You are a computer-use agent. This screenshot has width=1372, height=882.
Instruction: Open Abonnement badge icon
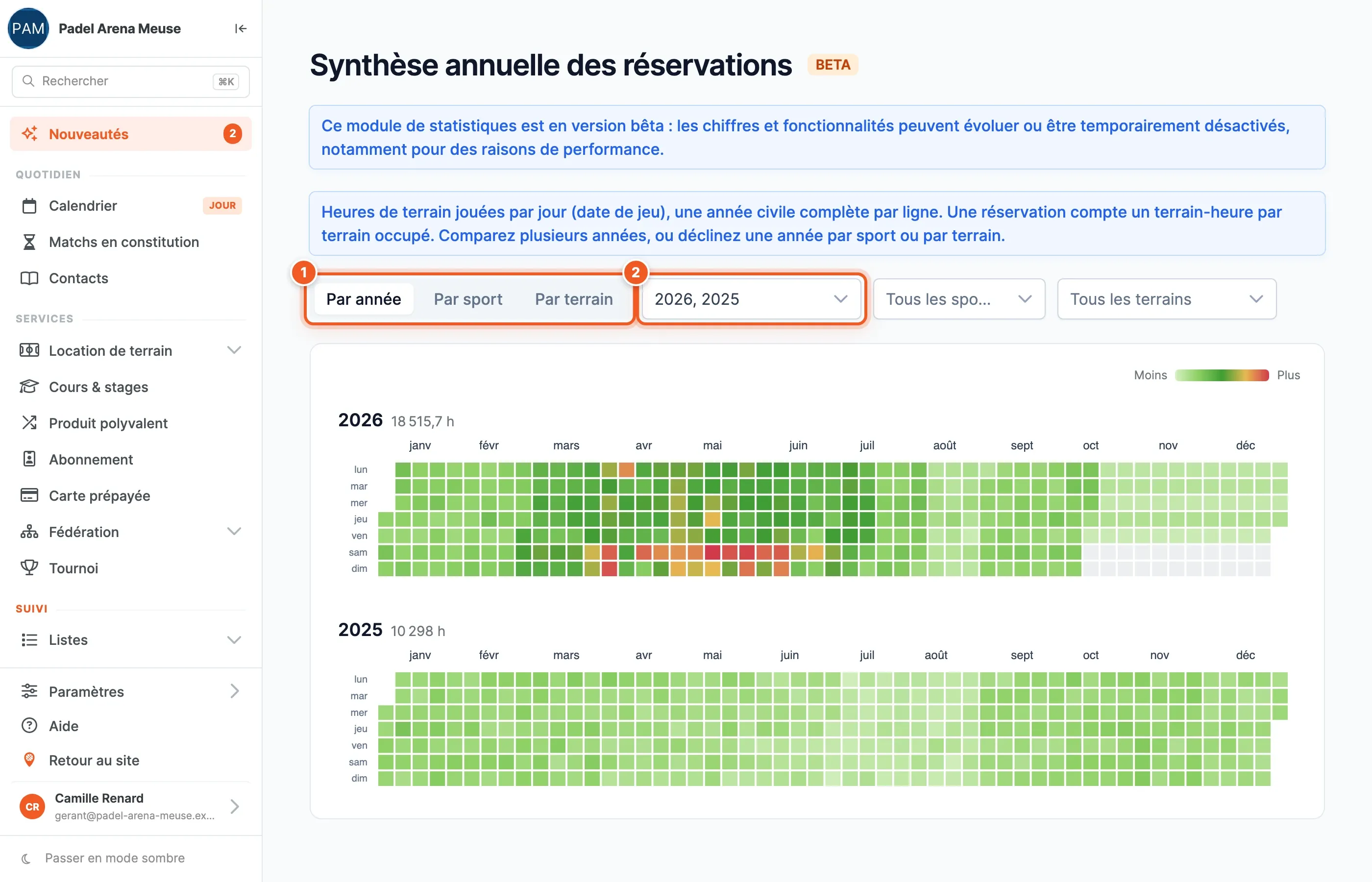click(29, 459)
